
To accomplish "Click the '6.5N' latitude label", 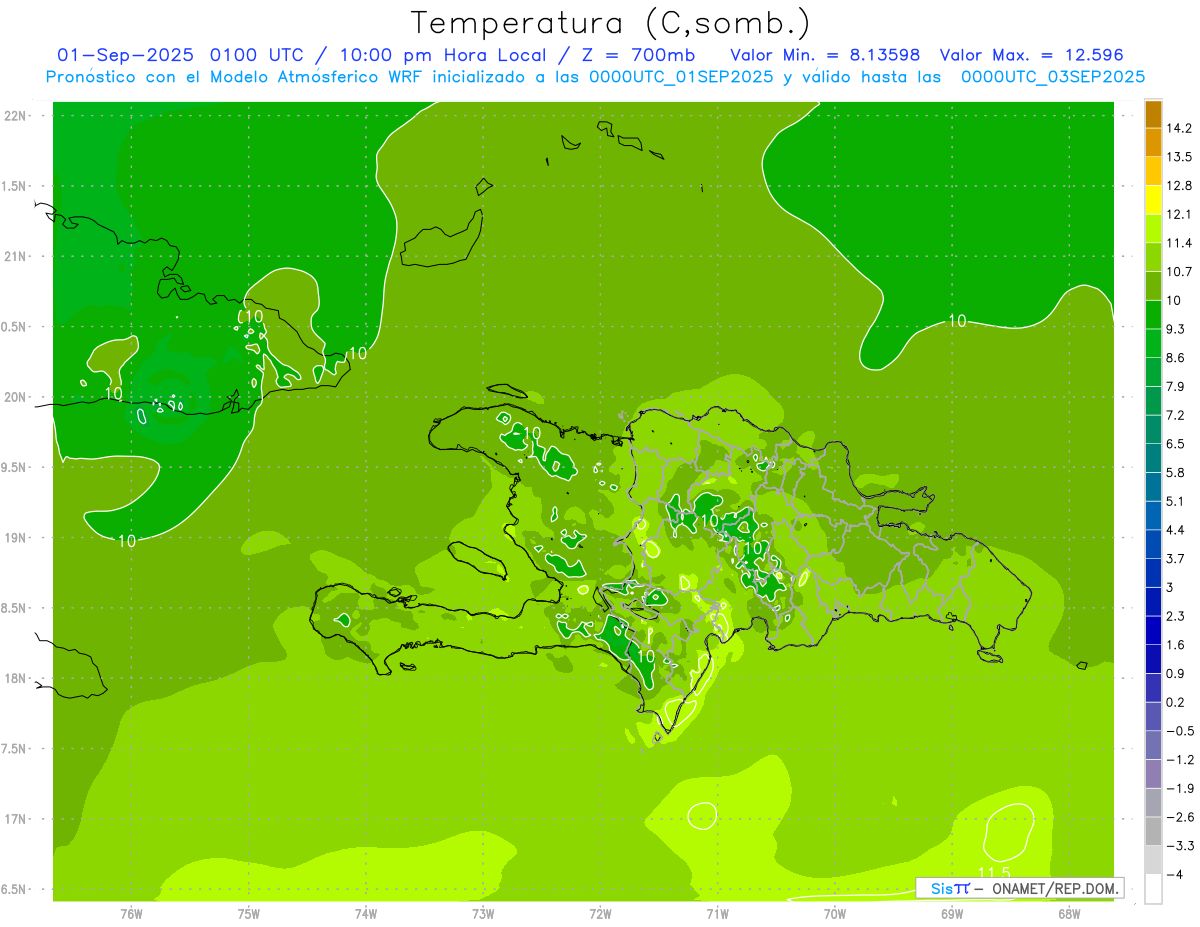I will pyautogui.click(x=15, y=889).
